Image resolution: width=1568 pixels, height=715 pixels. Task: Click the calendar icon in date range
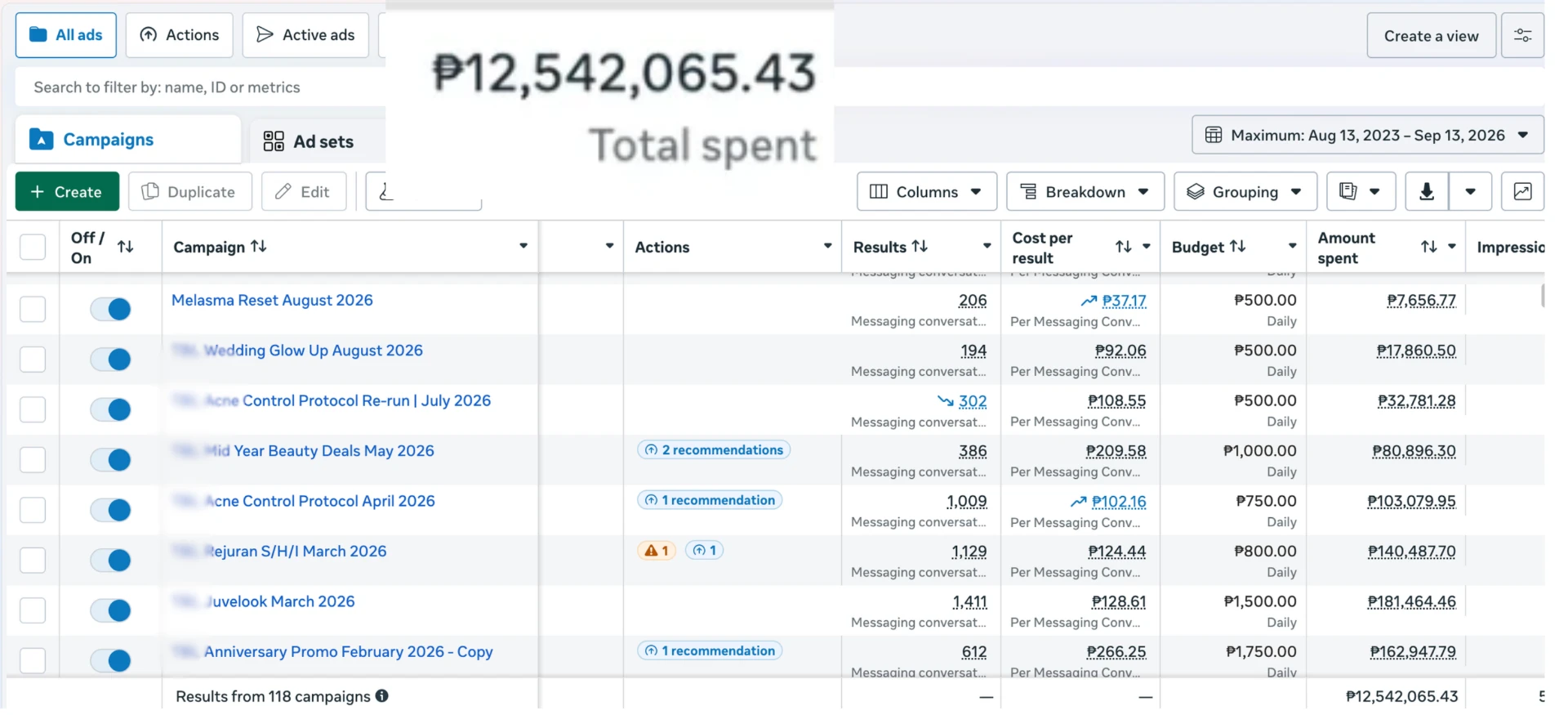coord(1214,135)
